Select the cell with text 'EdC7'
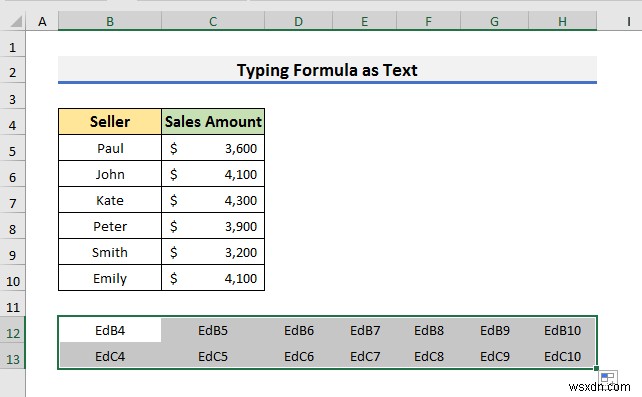642x397 pixels. [x=364, y=356]
